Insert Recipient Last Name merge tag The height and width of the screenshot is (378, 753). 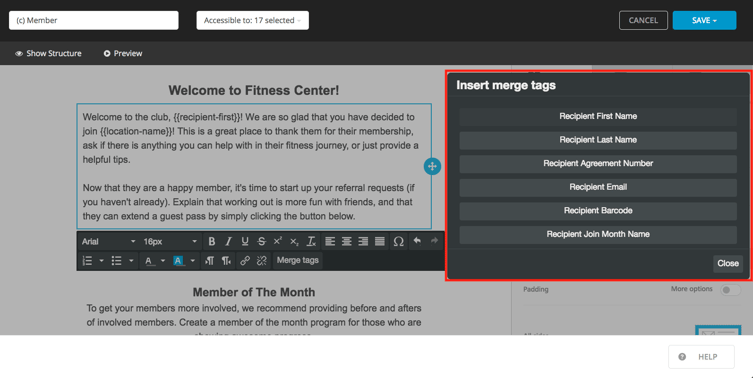coord(598,140)
